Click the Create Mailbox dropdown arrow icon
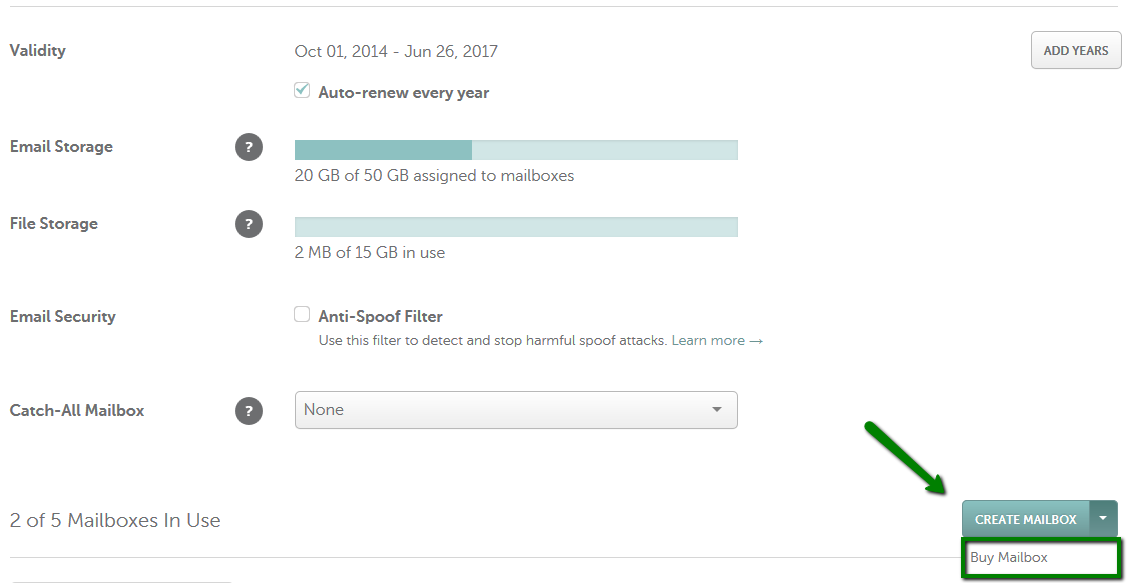Screen dimensions: 1131x583 [1103, 519]
